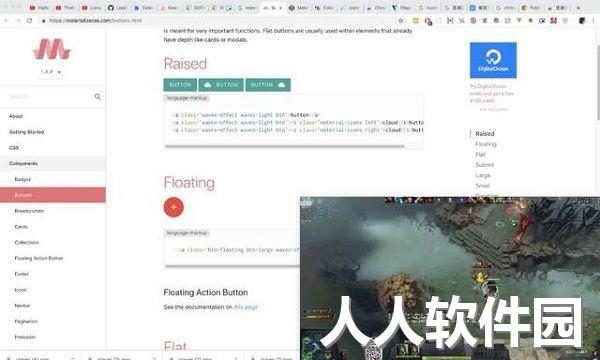The height and width of the screenshot is (360, 600).
Task: Click the game video overlay
Action: point(450,278)
